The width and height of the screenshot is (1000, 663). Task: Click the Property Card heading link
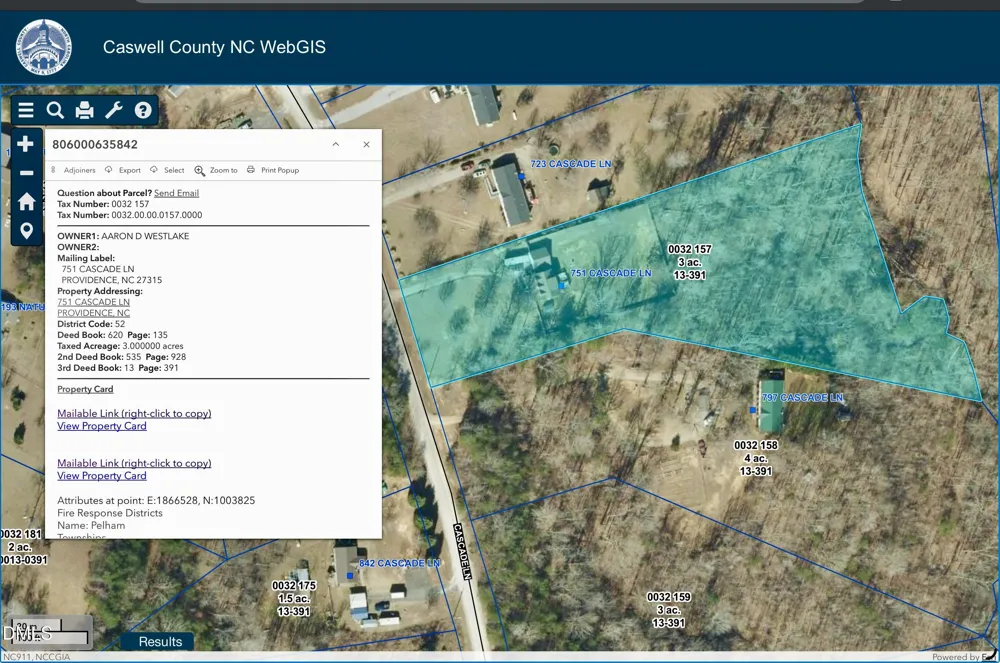click(x=85, y=389)
